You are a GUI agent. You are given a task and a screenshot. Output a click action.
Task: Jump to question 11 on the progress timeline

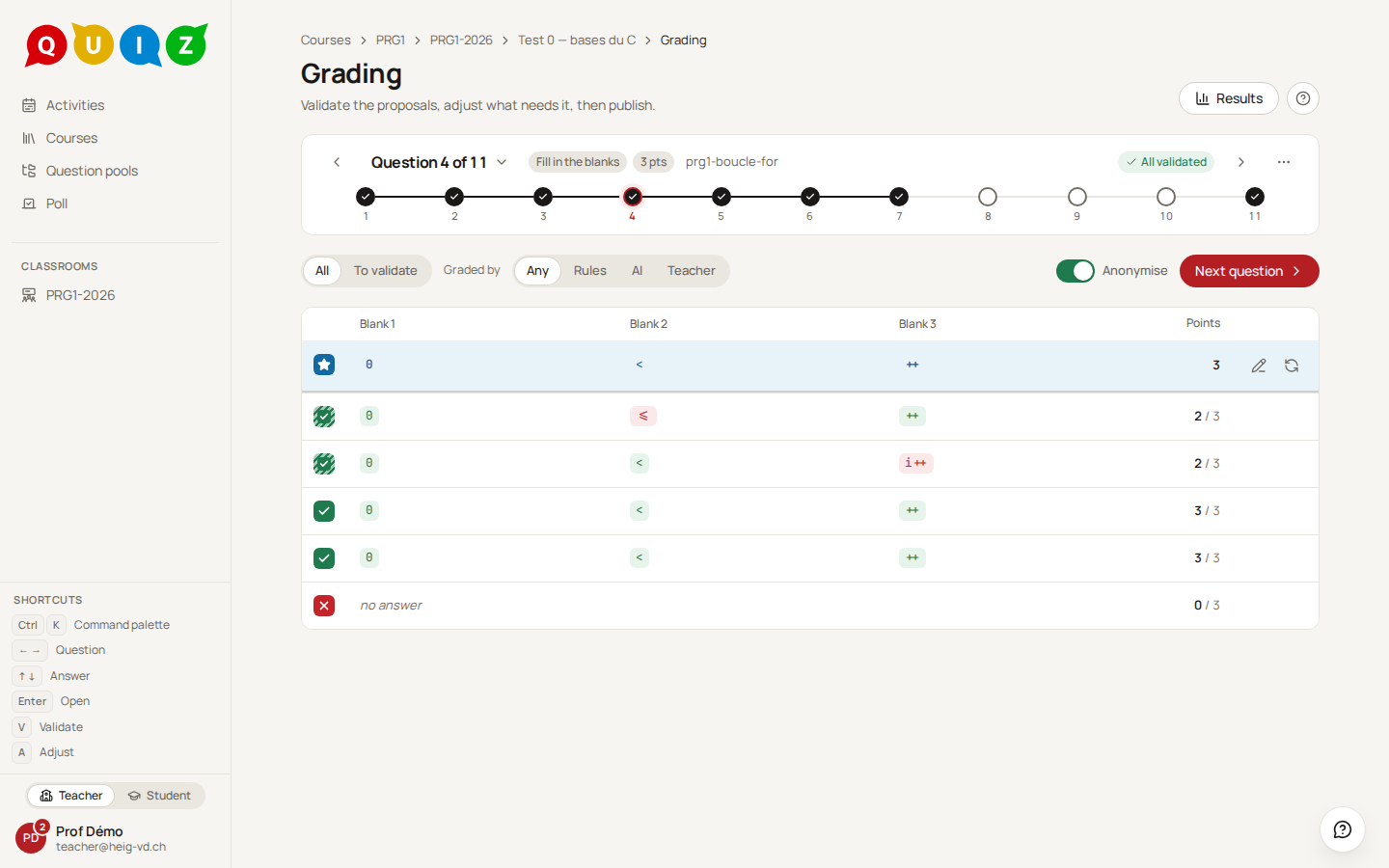pos(1255,197)
